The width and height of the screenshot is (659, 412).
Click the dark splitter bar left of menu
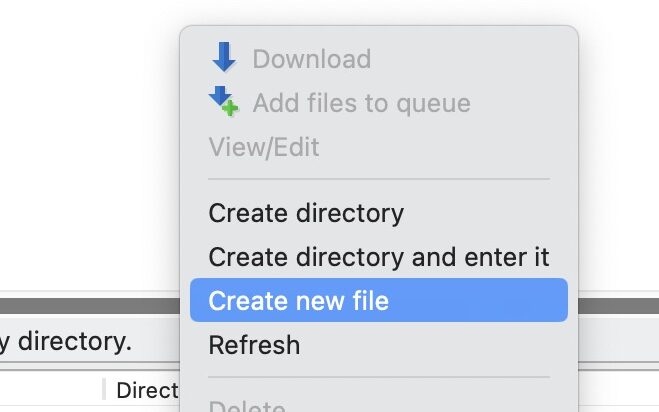[90, 306]
